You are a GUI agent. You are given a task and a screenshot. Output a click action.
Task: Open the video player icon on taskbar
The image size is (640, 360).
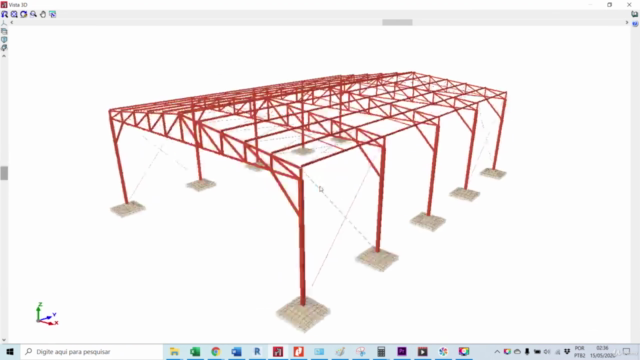coord(422,351)
